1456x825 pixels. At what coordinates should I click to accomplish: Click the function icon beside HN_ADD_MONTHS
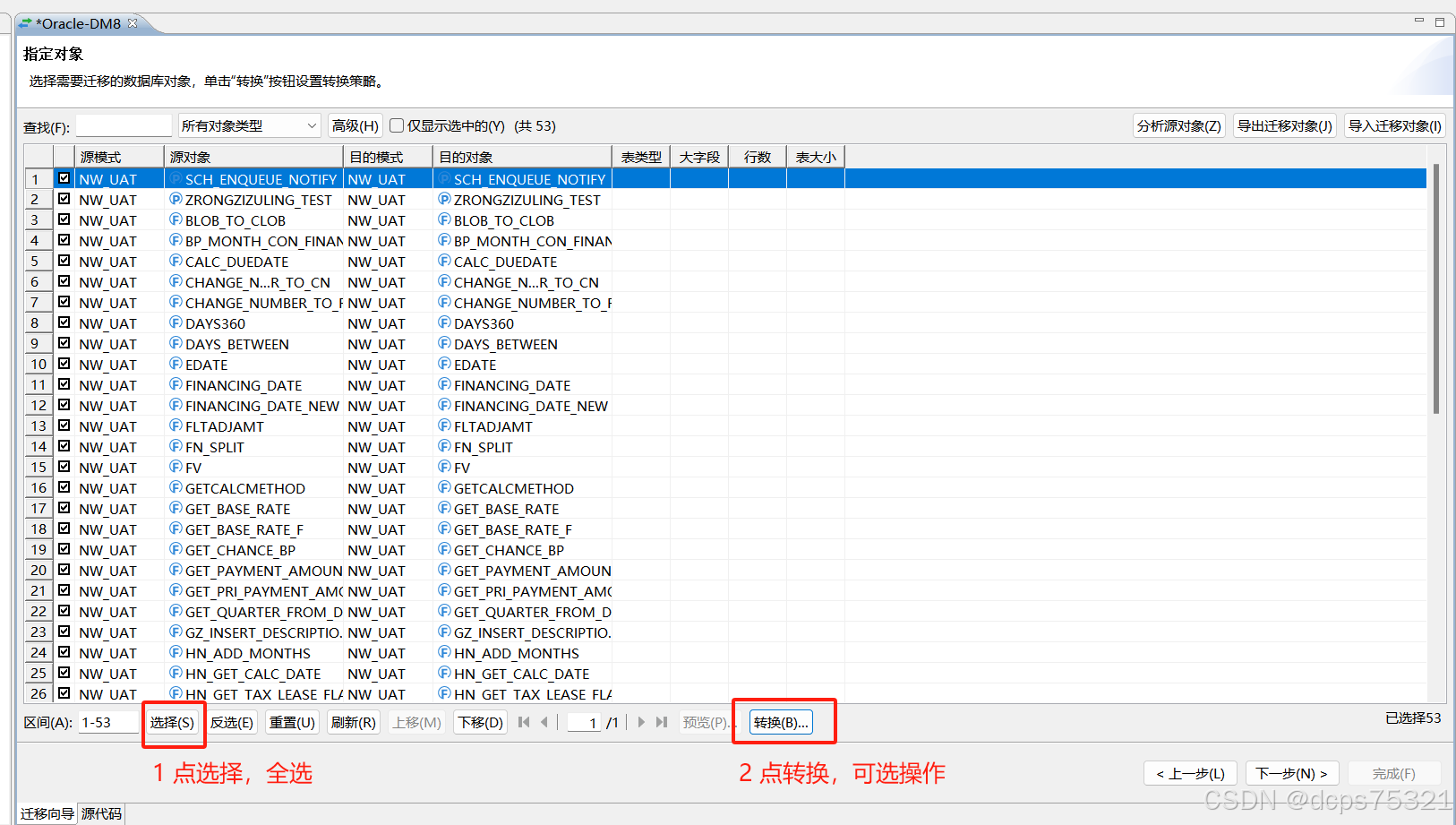click(x=176, y=653)
